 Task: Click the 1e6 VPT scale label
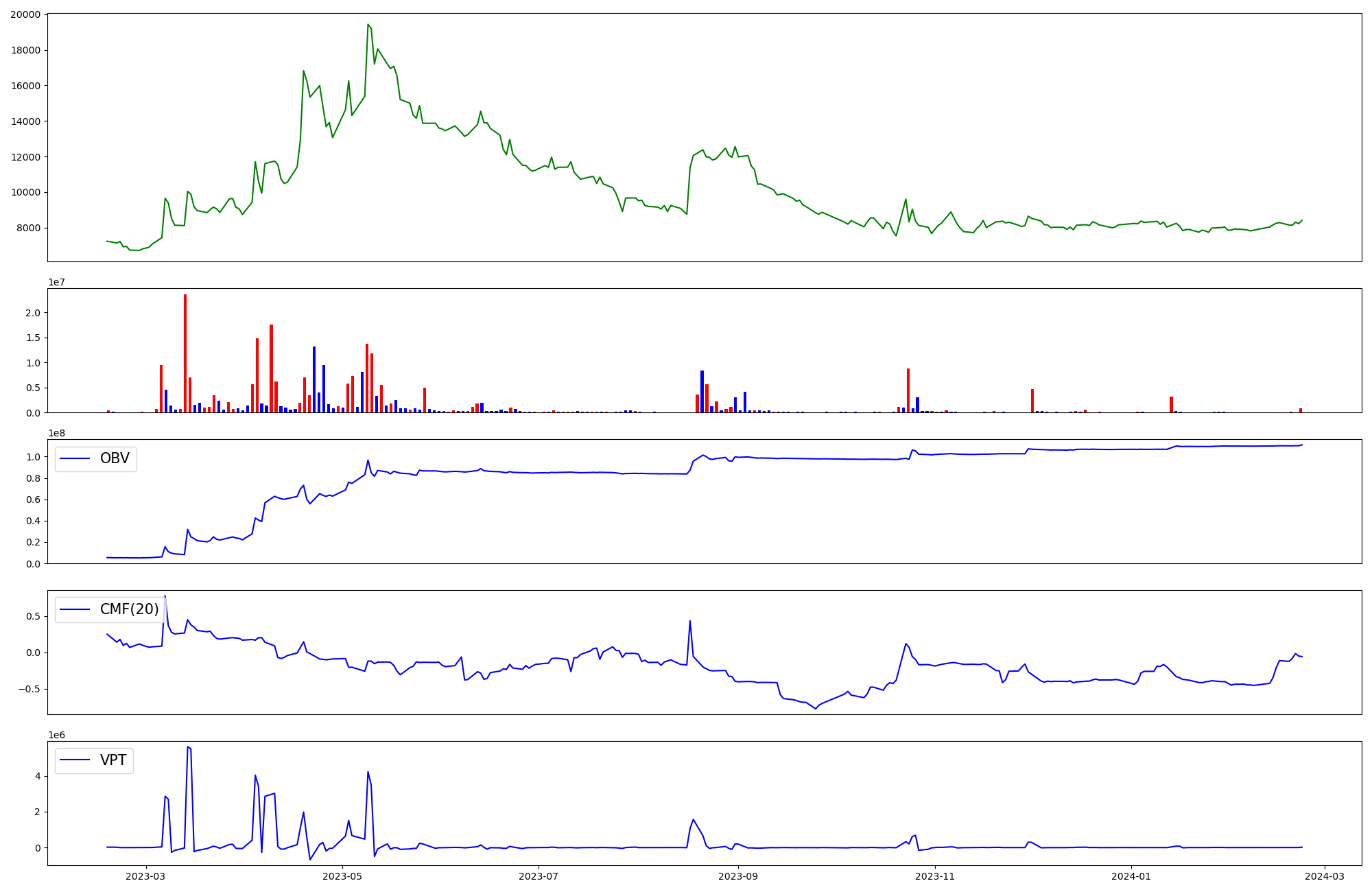point(56,735)
